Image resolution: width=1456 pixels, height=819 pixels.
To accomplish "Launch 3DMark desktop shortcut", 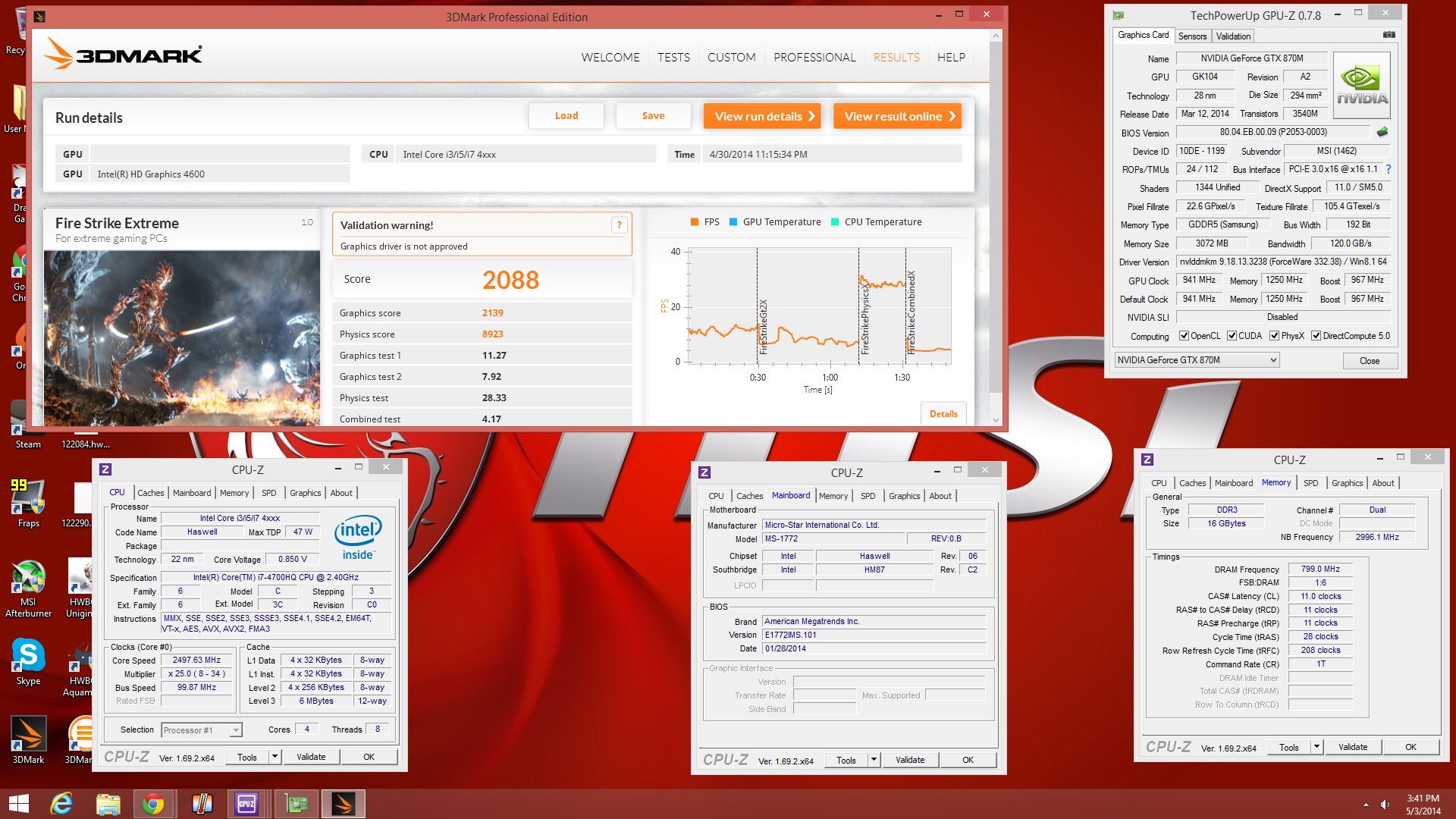I will click(x=28, y=739).
